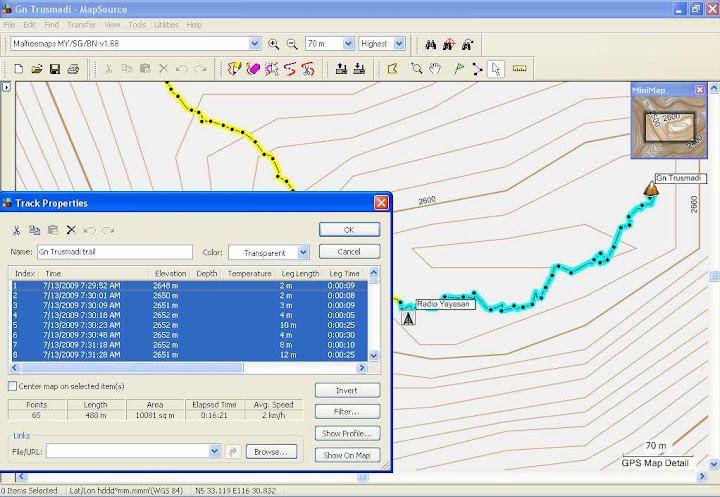The height and width of the screenshot is (497, 720).
Task: Open the Utilities menu
Action: [166, 24]
